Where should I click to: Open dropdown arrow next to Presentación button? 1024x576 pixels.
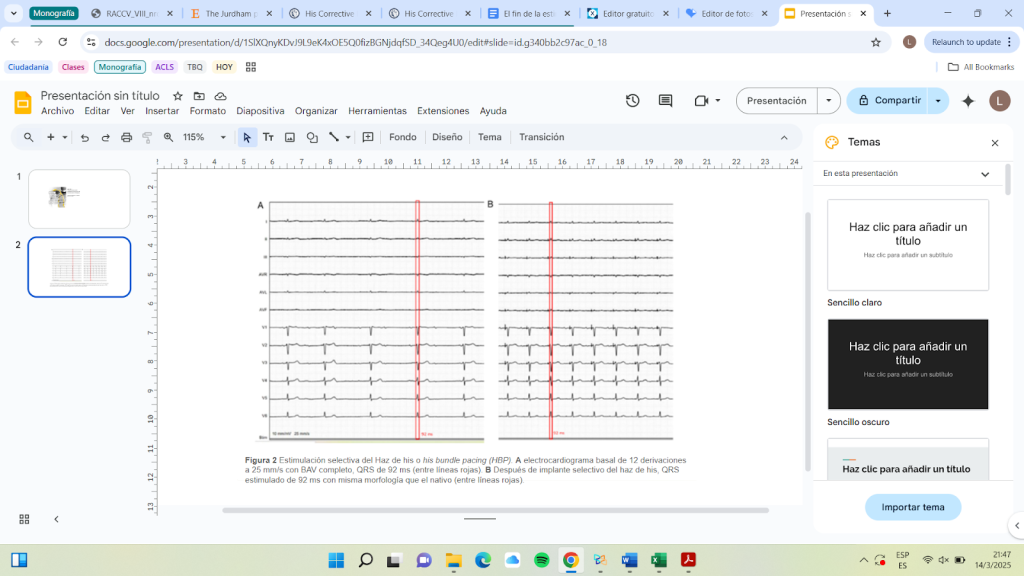[x=828, y=101]
